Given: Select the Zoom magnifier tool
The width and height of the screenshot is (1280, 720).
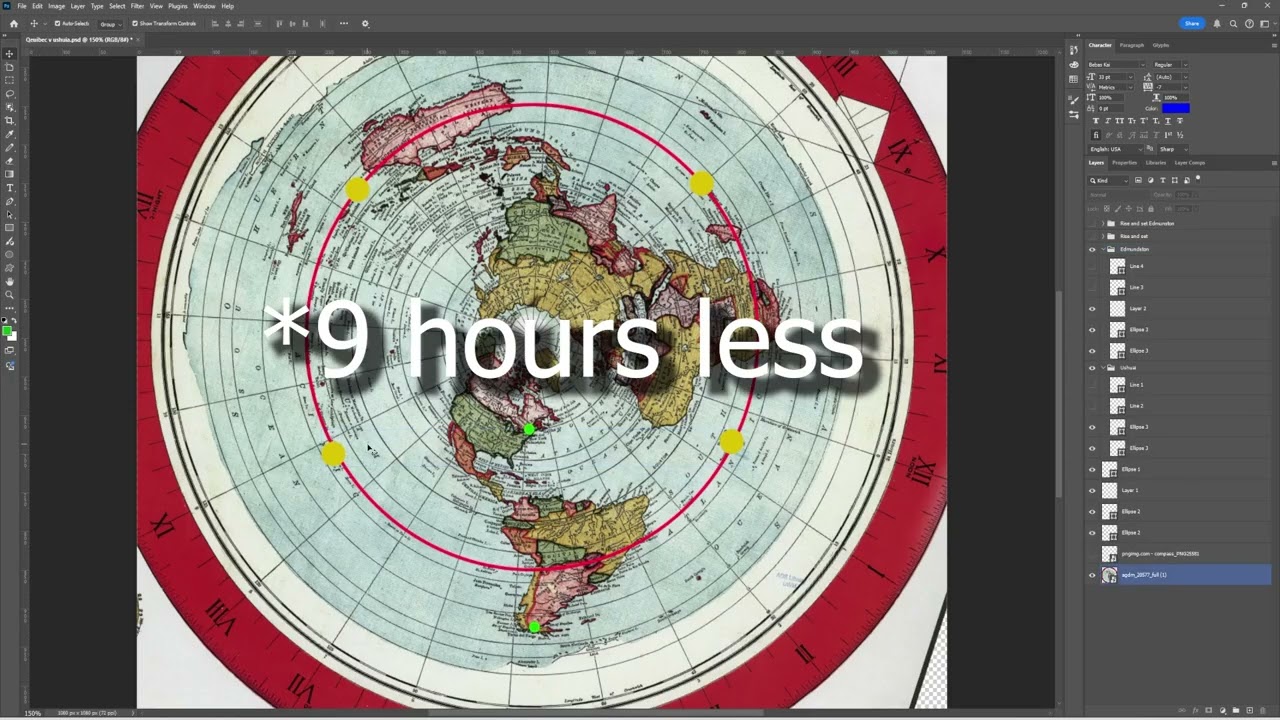Looking at the screenshot, I should click(10, 295).
